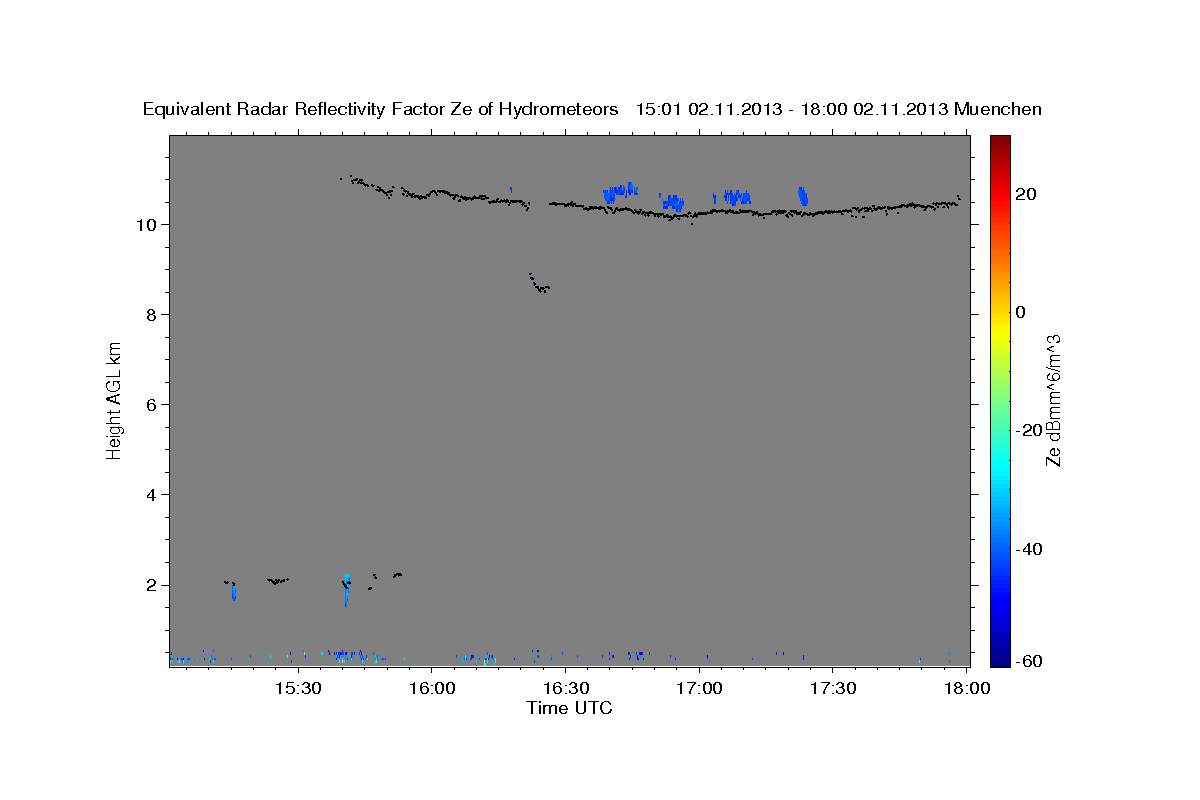The height and width of the screenshot is (800, 1200).
Task: Click the 16:00 time tick label
Action: tap(432, 688)
